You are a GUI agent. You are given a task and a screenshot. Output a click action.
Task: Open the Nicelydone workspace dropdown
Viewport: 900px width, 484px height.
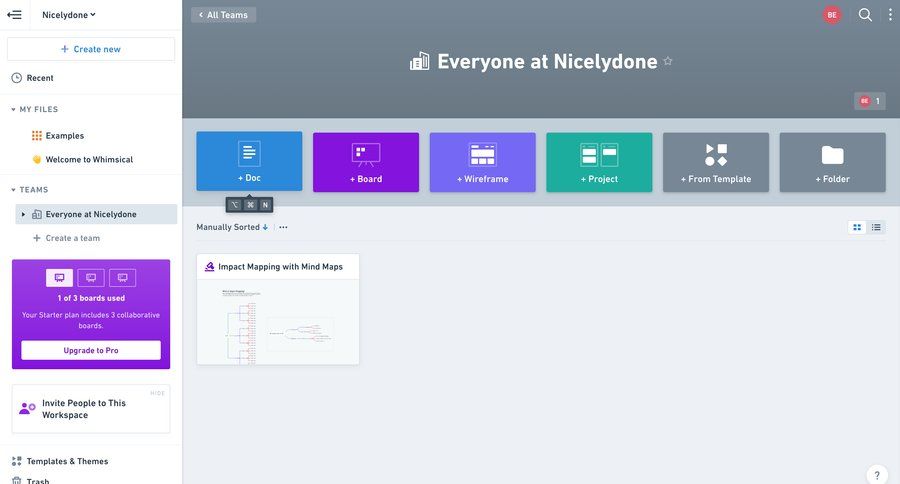(x=68, y=15)
